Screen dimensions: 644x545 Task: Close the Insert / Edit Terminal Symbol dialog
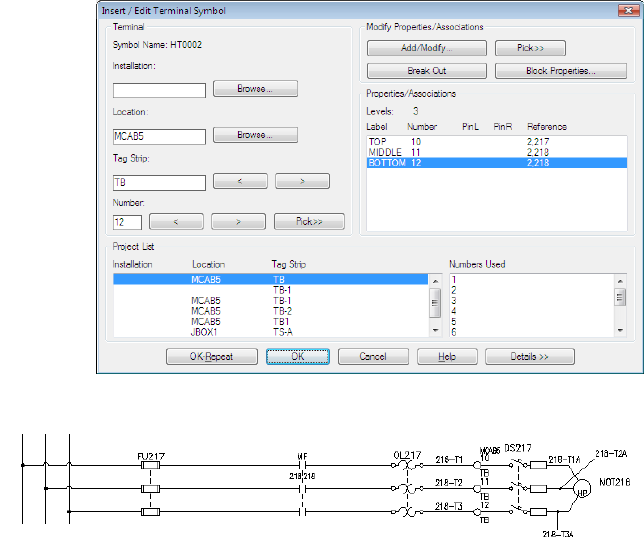coord(628,11)
